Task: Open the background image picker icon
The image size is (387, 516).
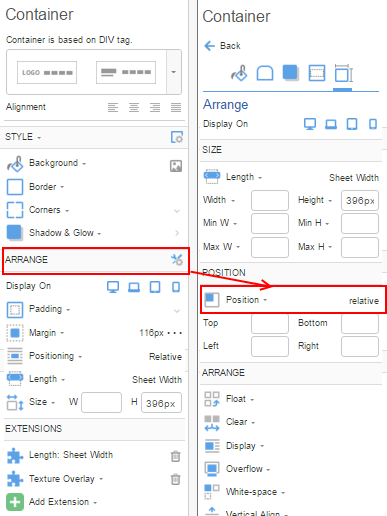Action: (x=176, y=166)
